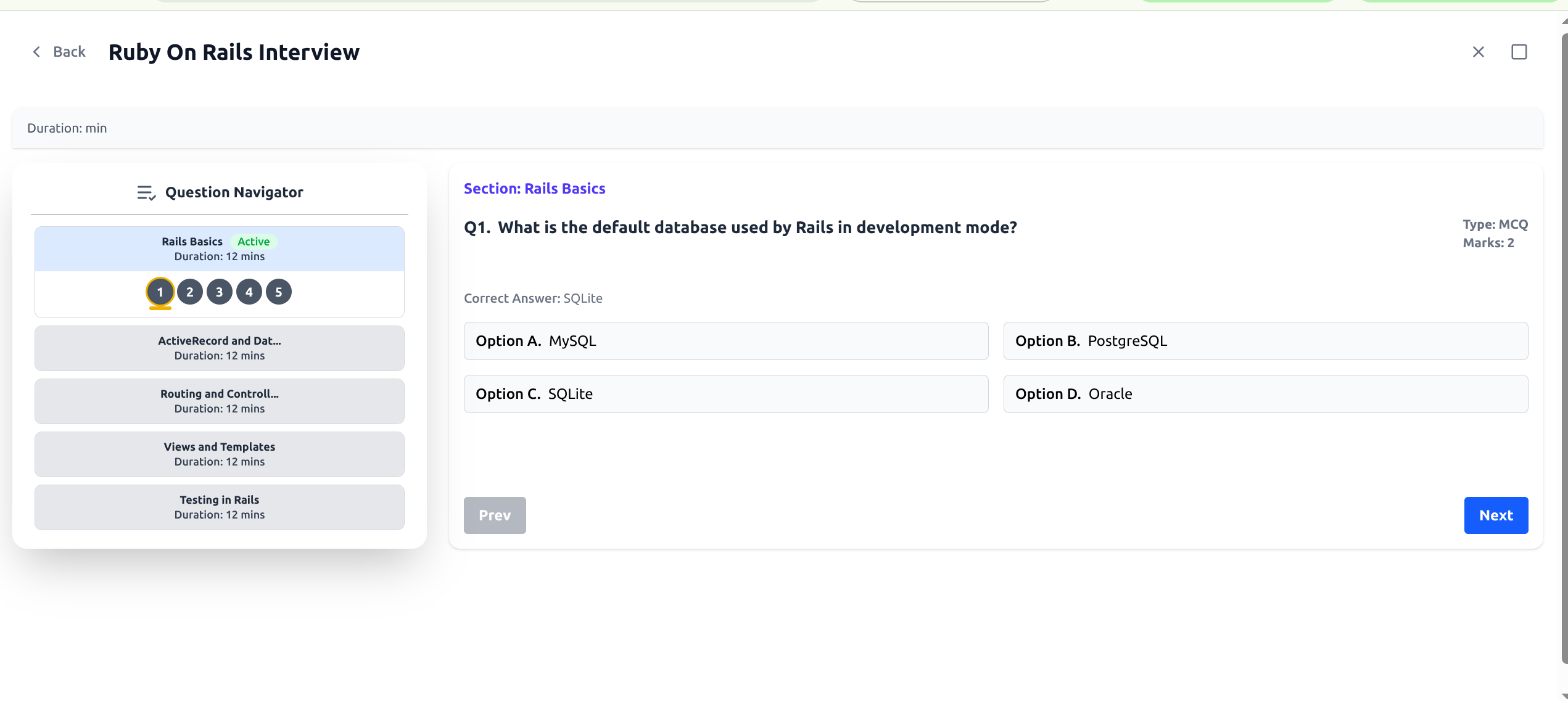
Task: Switch to the Views and Templates section
Action: coord(219,454)
